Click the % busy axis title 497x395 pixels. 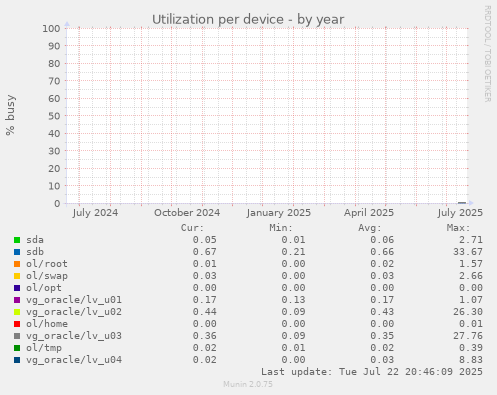point(10,115)
